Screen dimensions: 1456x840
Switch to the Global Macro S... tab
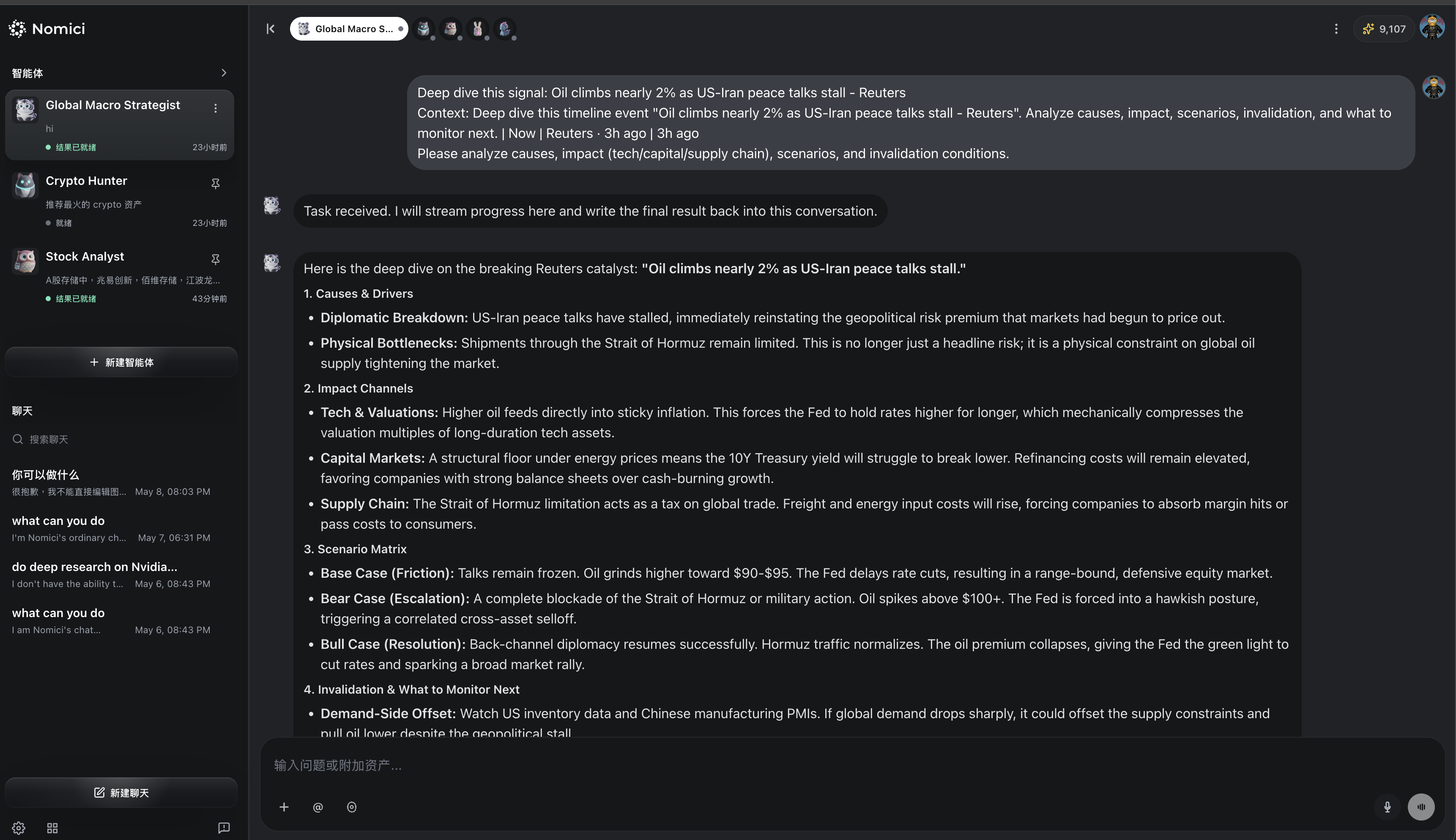(x=349, y=29)
